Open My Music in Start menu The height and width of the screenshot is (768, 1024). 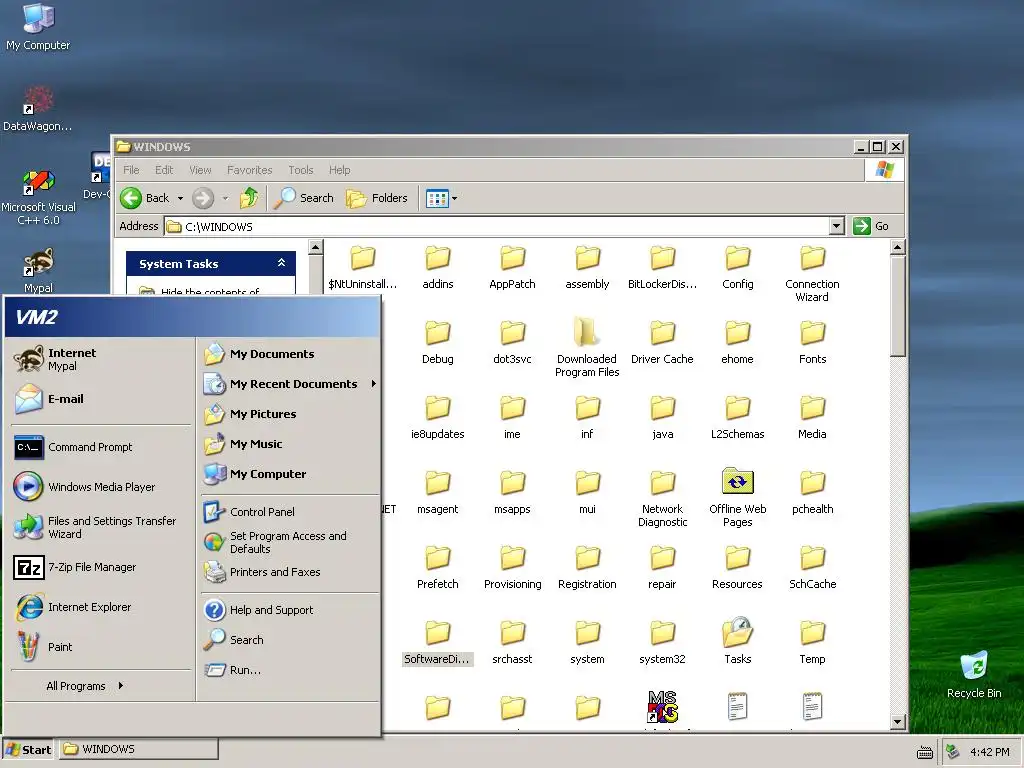tap(289, 444)
